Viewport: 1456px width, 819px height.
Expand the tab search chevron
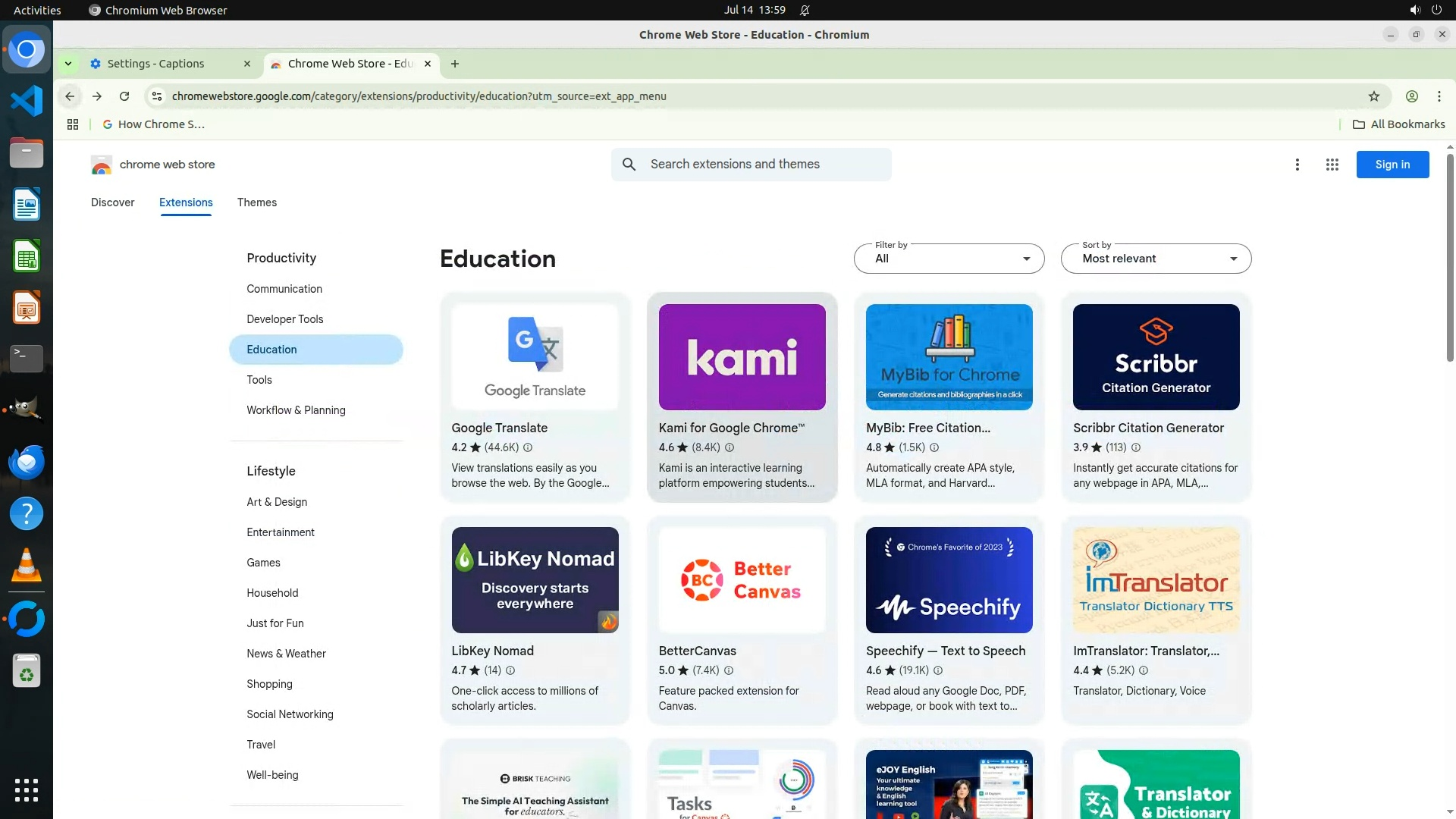coord(68,64)
